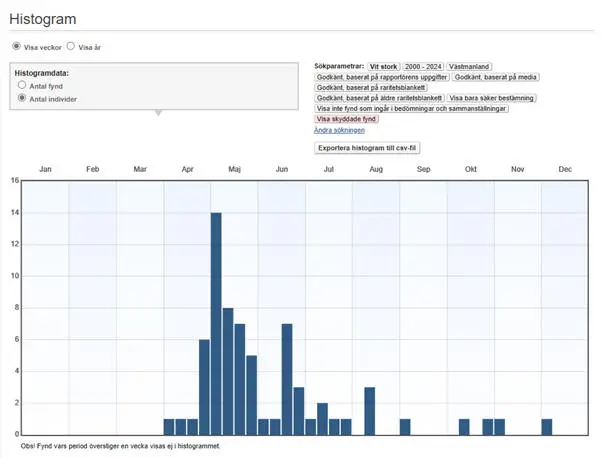Click the lone histogram bar in December
The image size is (603, 458).
[547, 426]
